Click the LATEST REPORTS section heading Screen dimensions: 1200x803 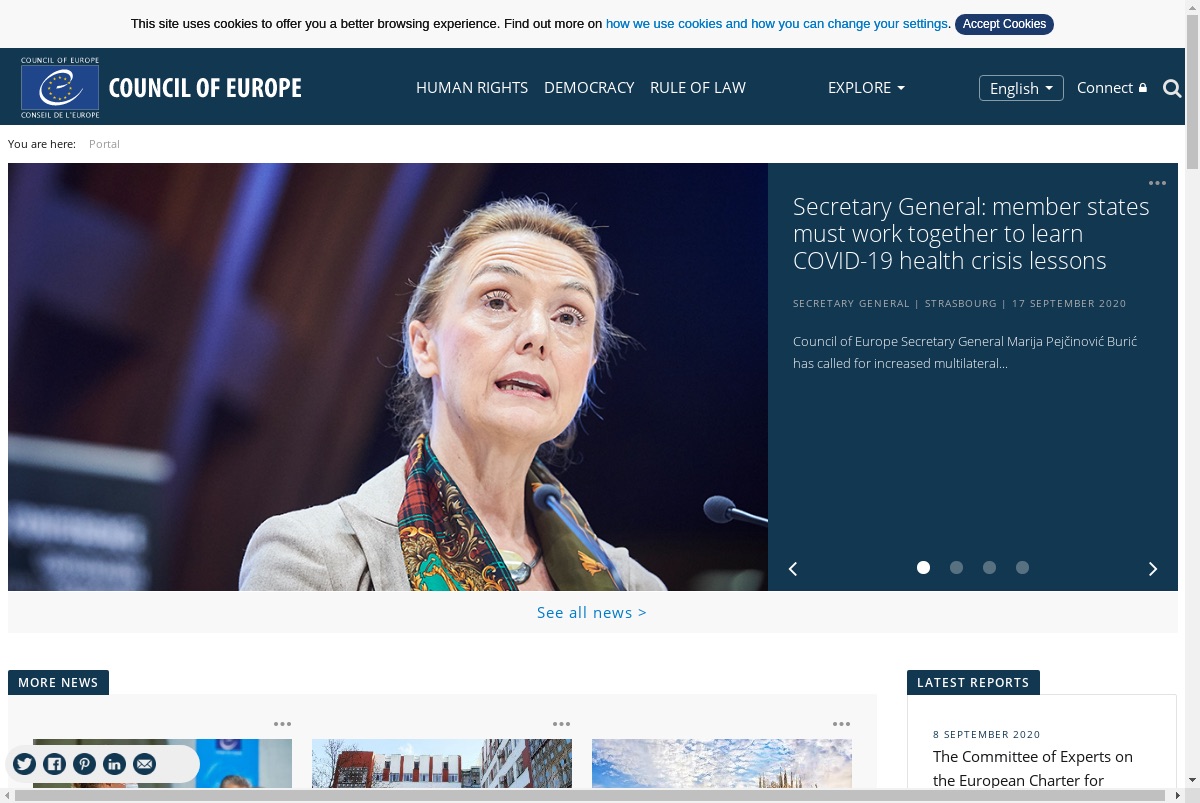[x=973, y=682]
